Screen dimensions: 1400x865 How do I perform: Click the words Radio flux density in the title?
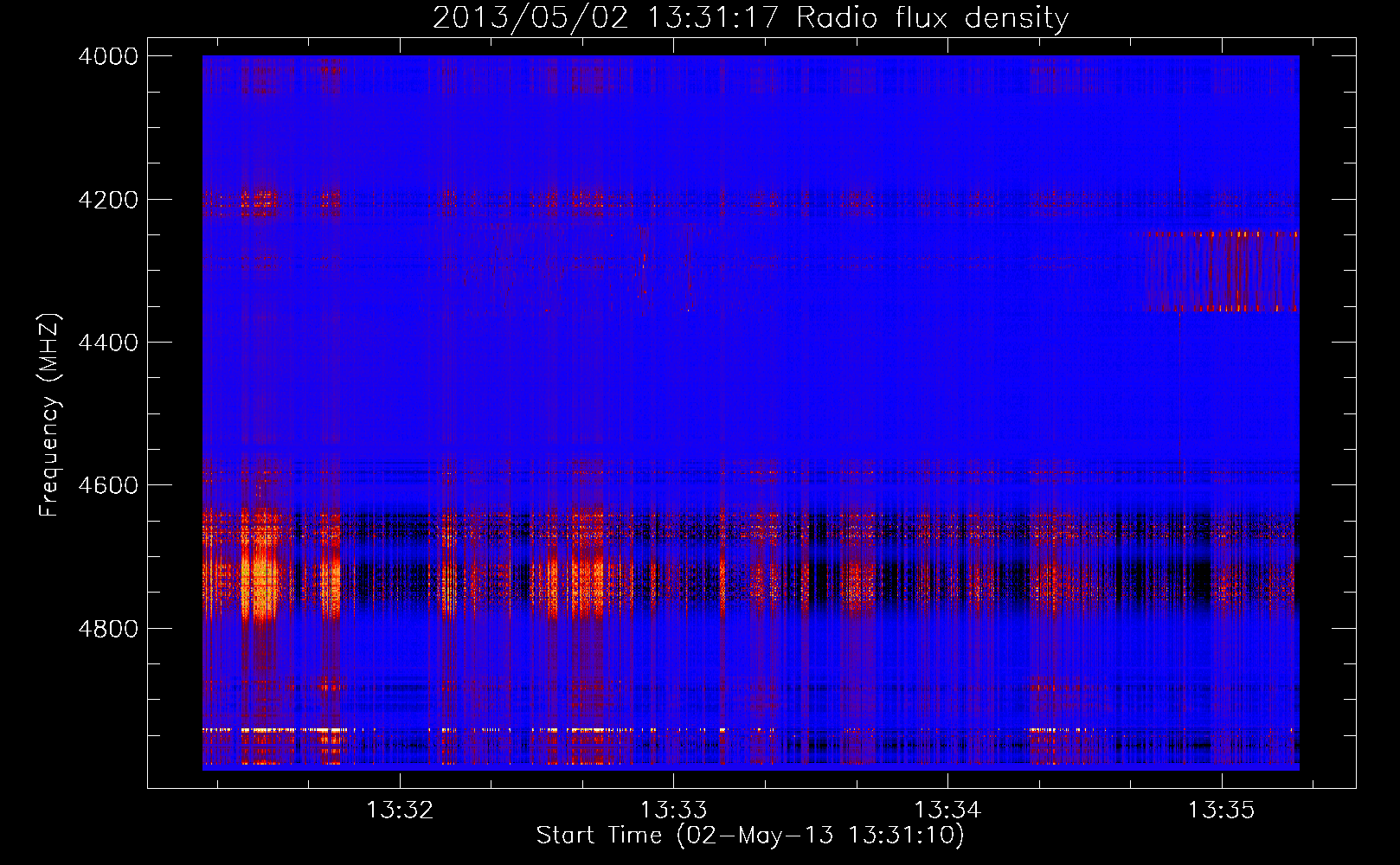pos(932,18)
